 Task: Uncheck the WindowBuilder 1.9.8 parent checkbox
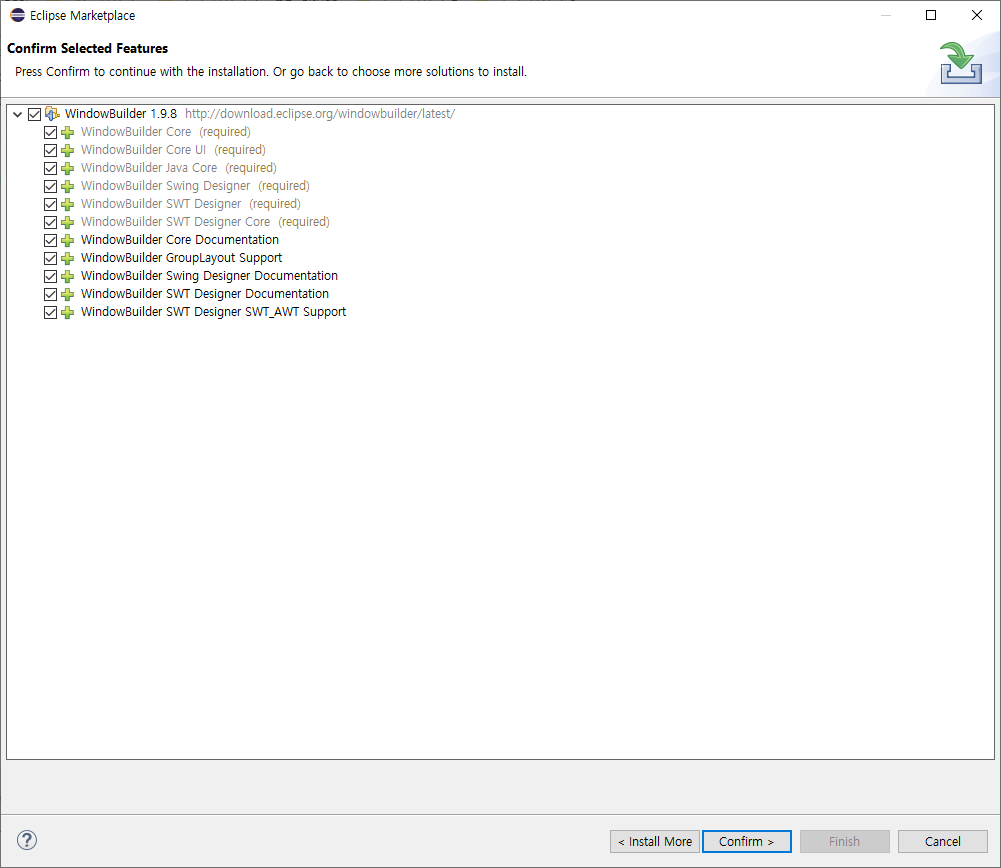coord(34,114)
